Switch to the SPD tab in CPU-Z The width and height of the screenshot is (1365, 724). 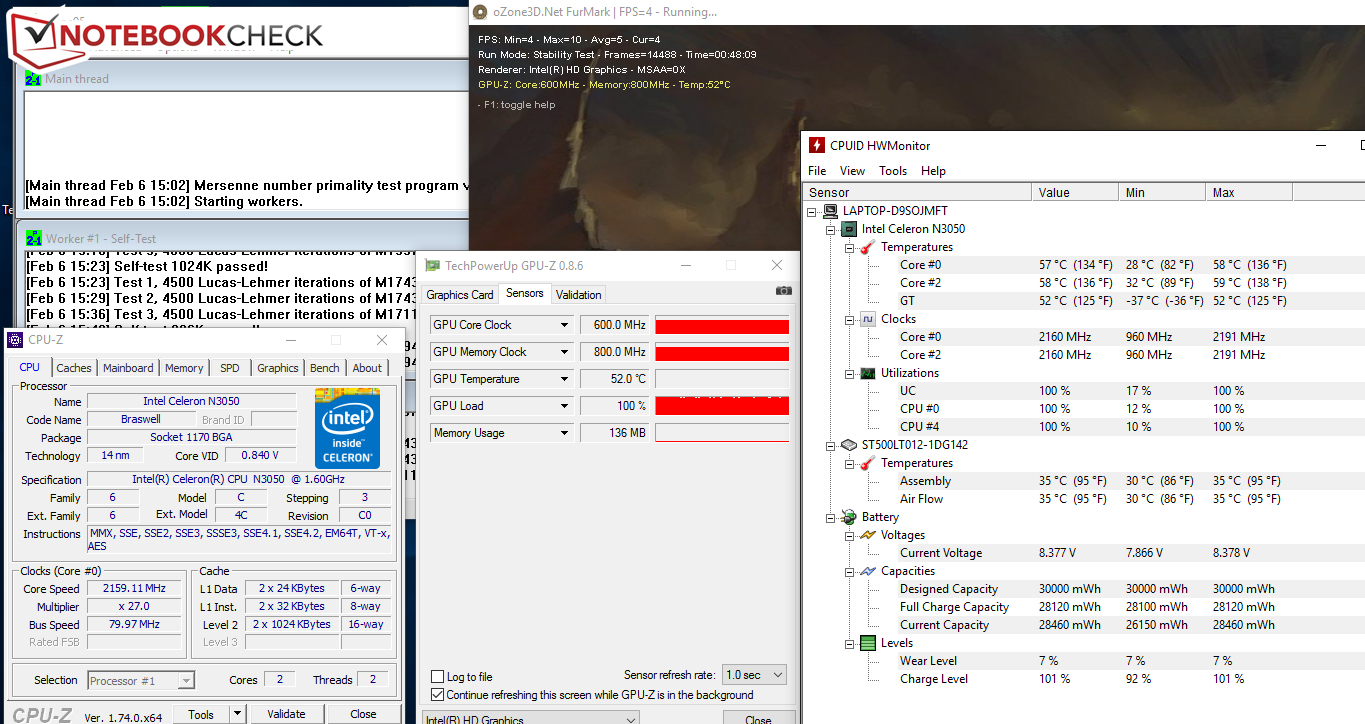coord(230,368)
